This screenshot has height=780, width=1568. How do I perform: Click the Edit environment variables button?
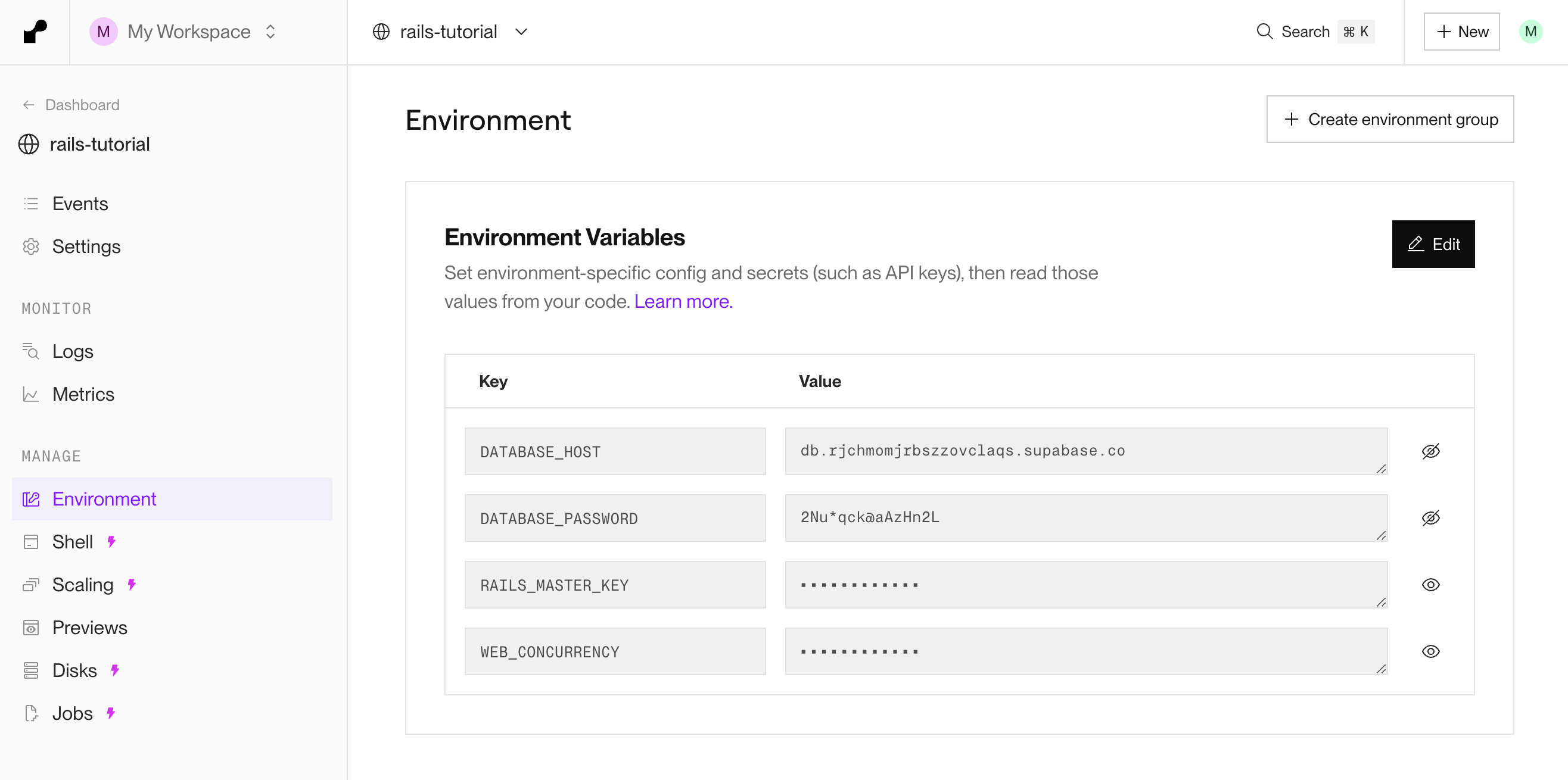click(x=1433, y=244)
